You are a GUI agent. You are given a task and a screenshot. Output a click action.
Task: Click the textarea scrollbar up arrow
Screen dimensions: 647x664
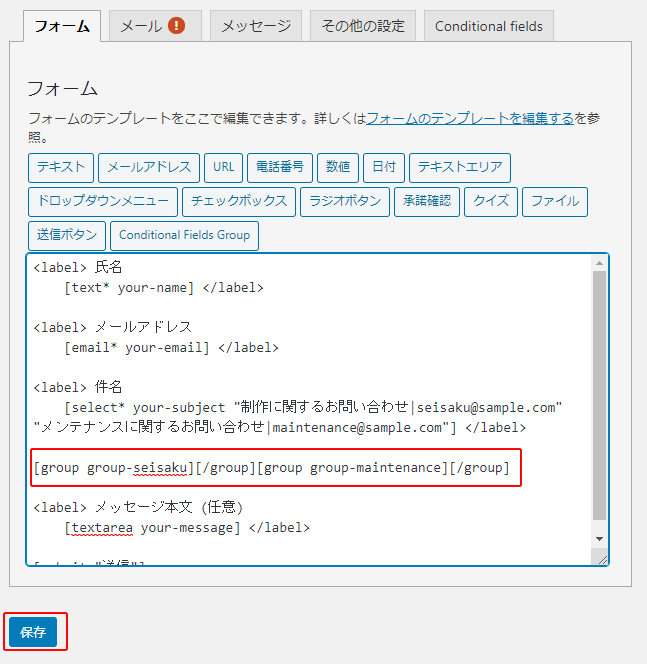pyautogui.click(x=599, y=263)
